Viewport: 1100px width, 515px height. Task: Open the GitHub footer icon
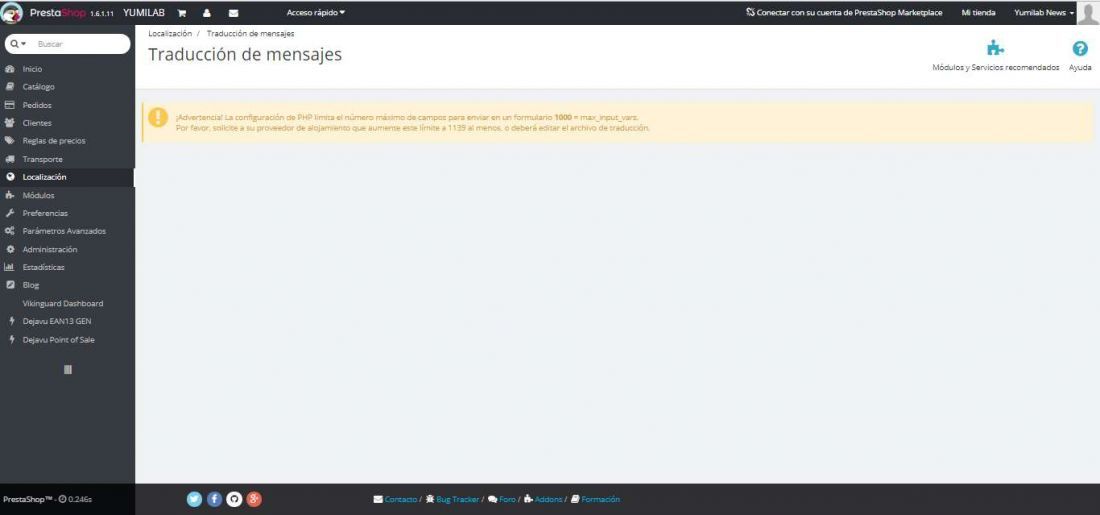tap(234, 500)
